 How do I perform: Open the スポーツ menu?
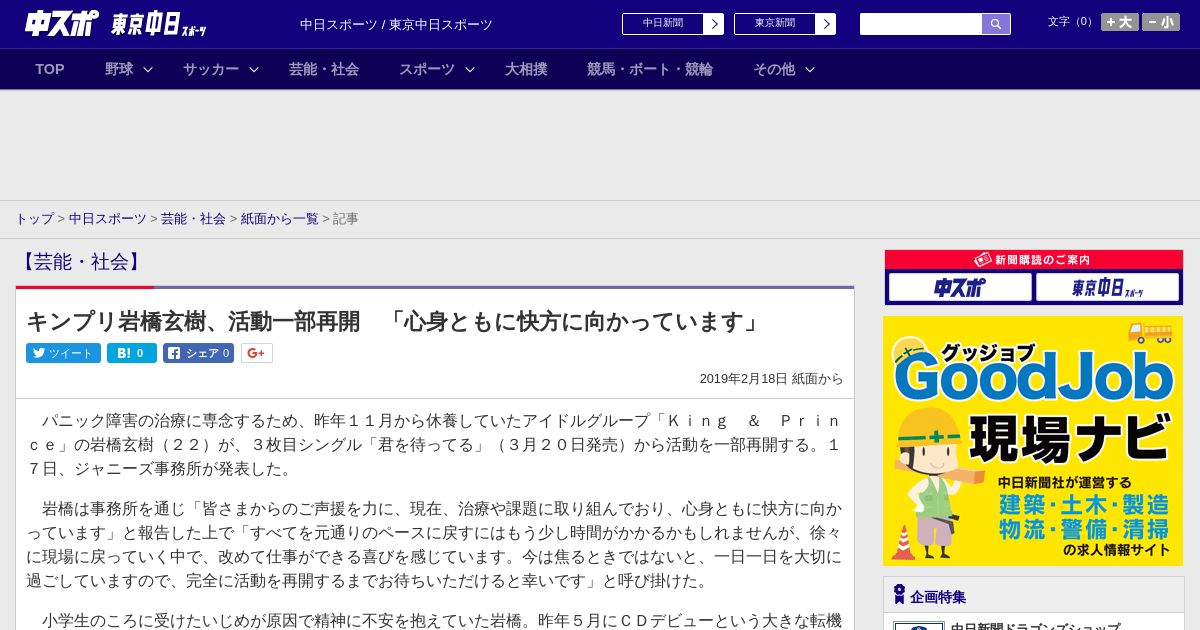[x=427, y=69]
